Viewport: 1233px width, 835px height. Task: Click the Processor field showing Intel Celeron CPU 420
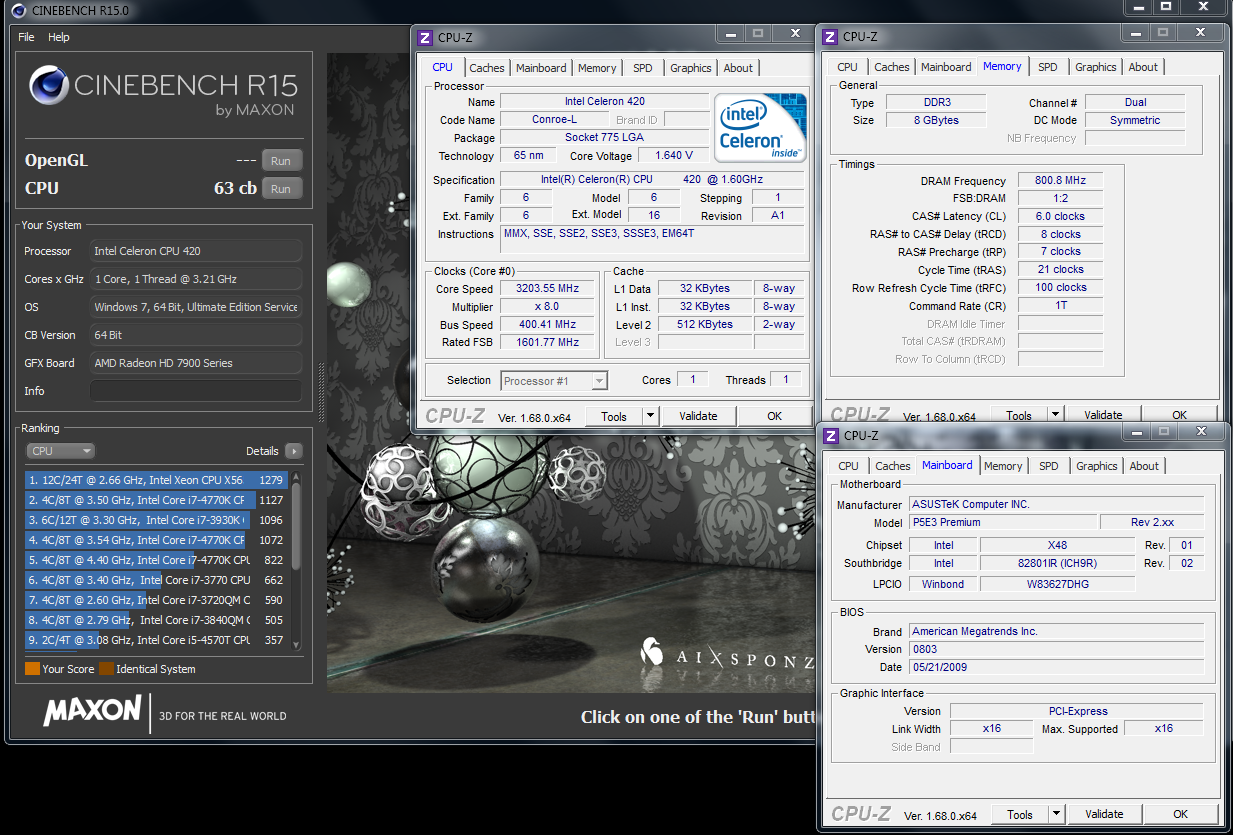(x=196, y=251)
